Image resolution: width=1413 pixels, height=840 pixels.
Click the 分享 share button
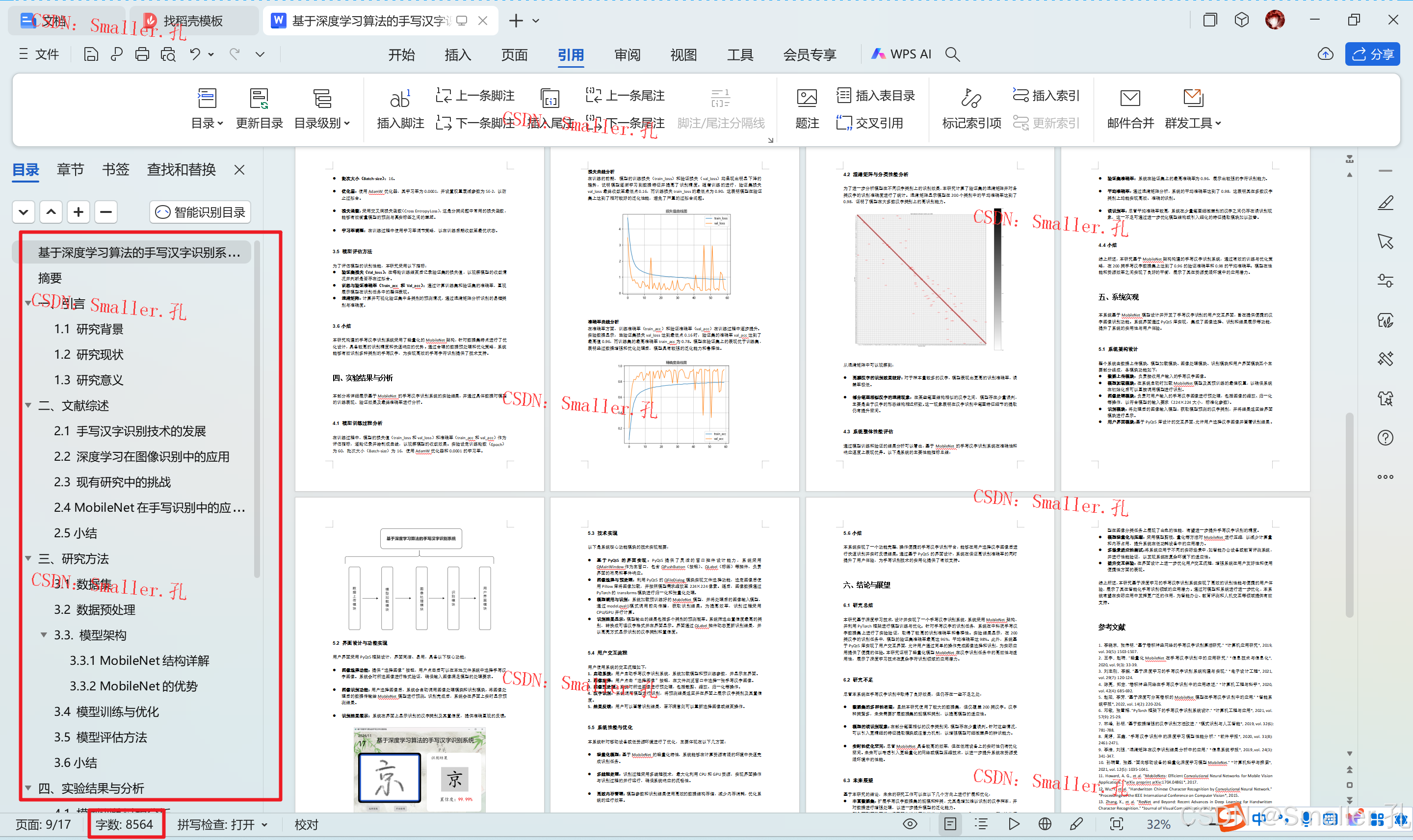(1372, 54)
